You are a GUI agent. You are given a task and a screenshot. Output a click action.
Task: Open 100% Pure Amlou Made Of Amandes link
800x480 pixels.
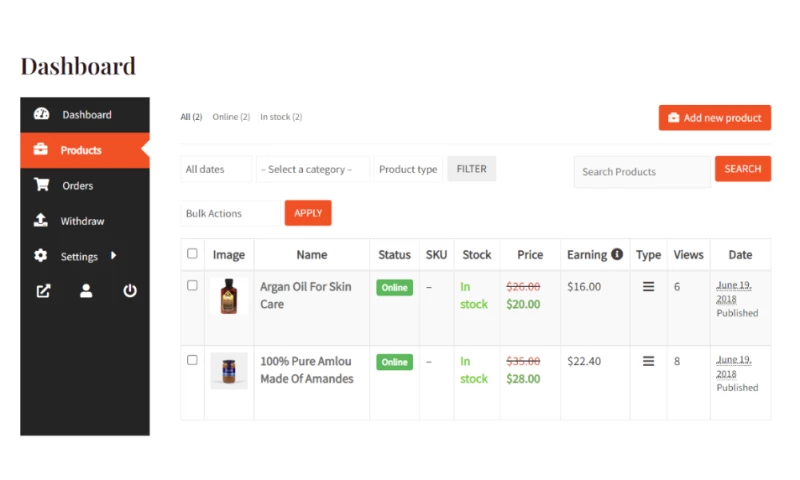point(307,370)
